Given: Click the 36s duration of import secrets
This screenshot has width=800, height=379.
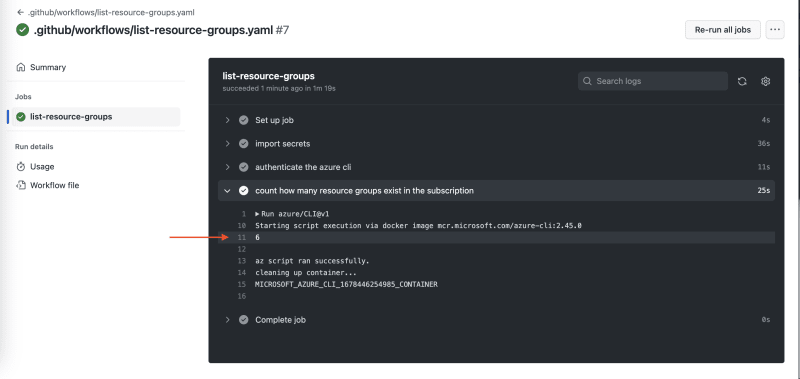Looking at the screenshot, I should (x=763, y=144).
